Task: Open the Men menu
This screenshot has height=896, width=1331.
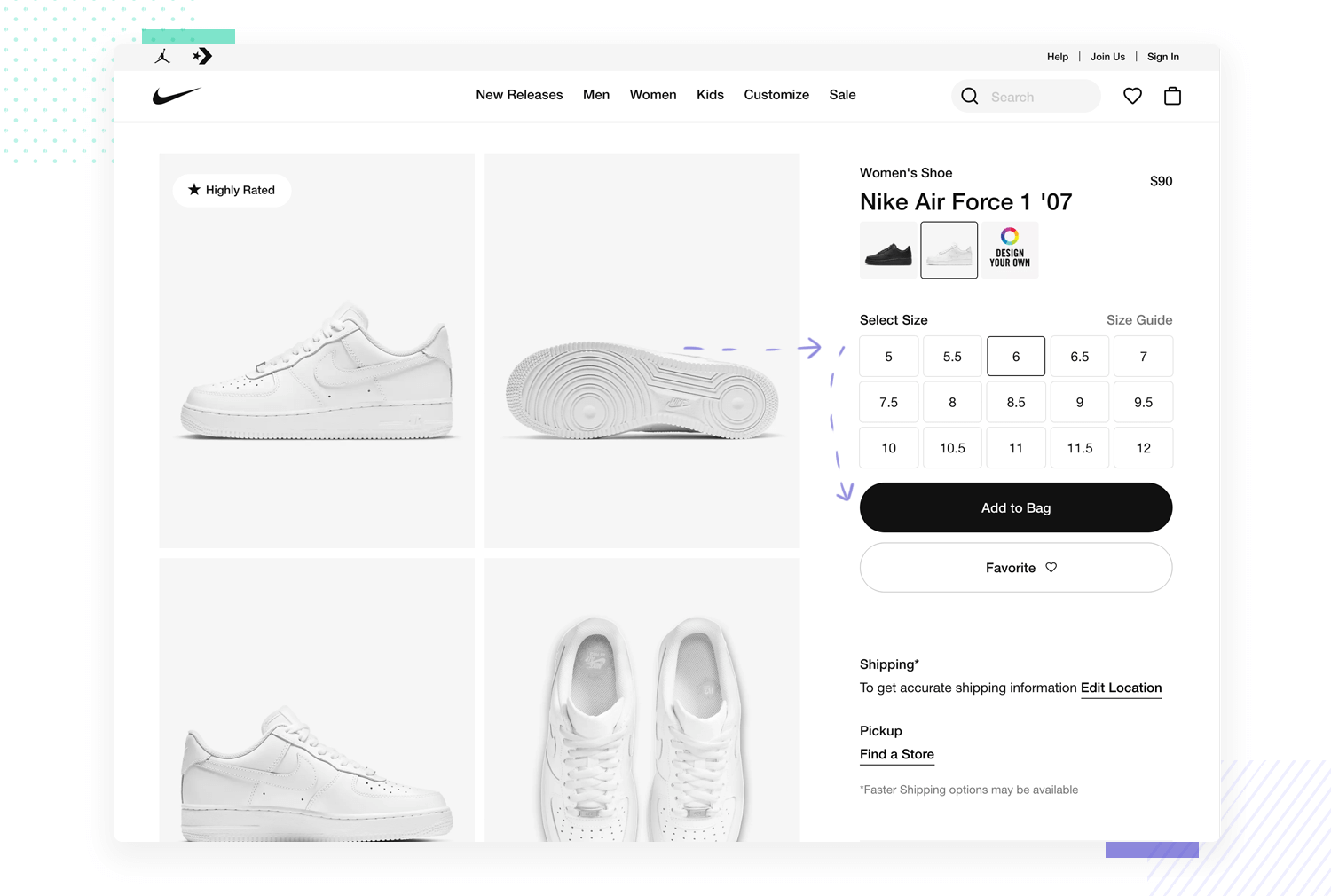Action: pyautogui.click(x=596, y=95)
